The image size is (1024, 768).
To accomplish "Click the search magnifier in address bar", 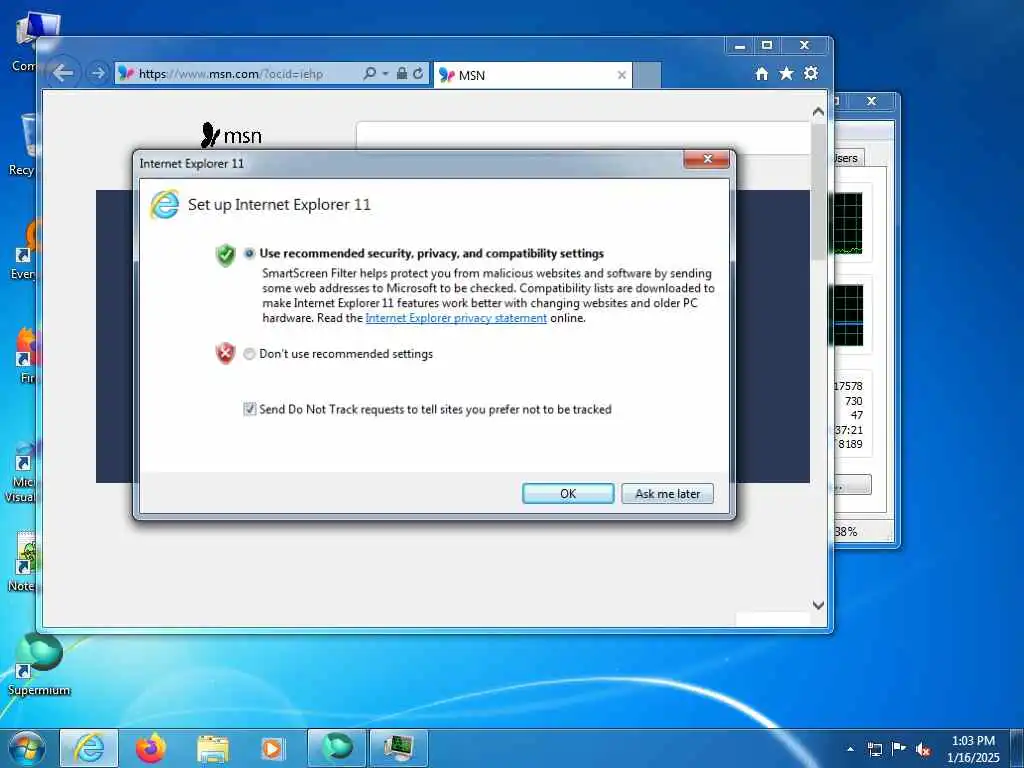I will click(369, 73).
